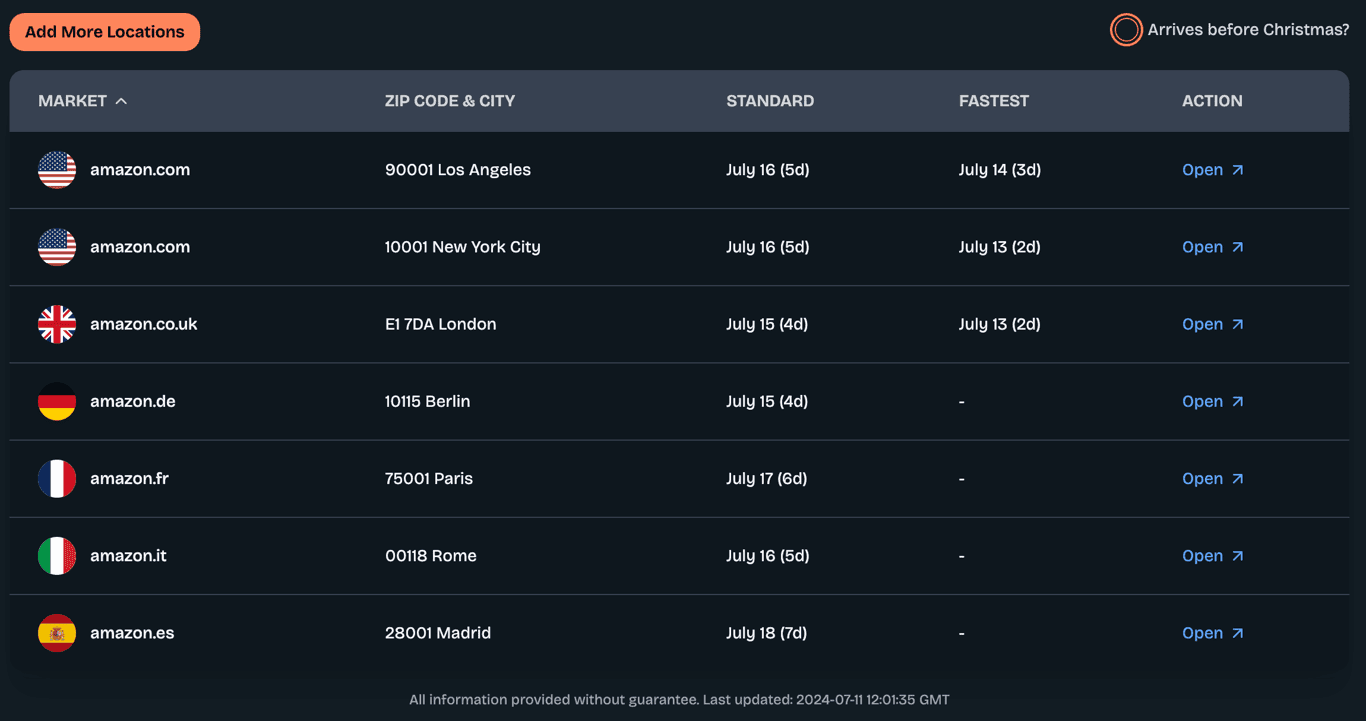Select the amazon.it market name
The image size is (1366, 721).
pos(128,556)
